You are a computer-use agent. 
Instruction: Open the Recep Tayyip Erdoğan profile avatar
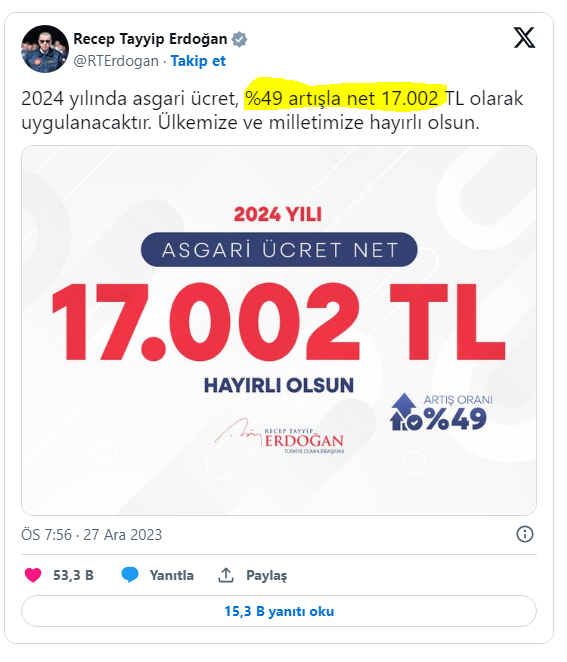click(45, 49)
